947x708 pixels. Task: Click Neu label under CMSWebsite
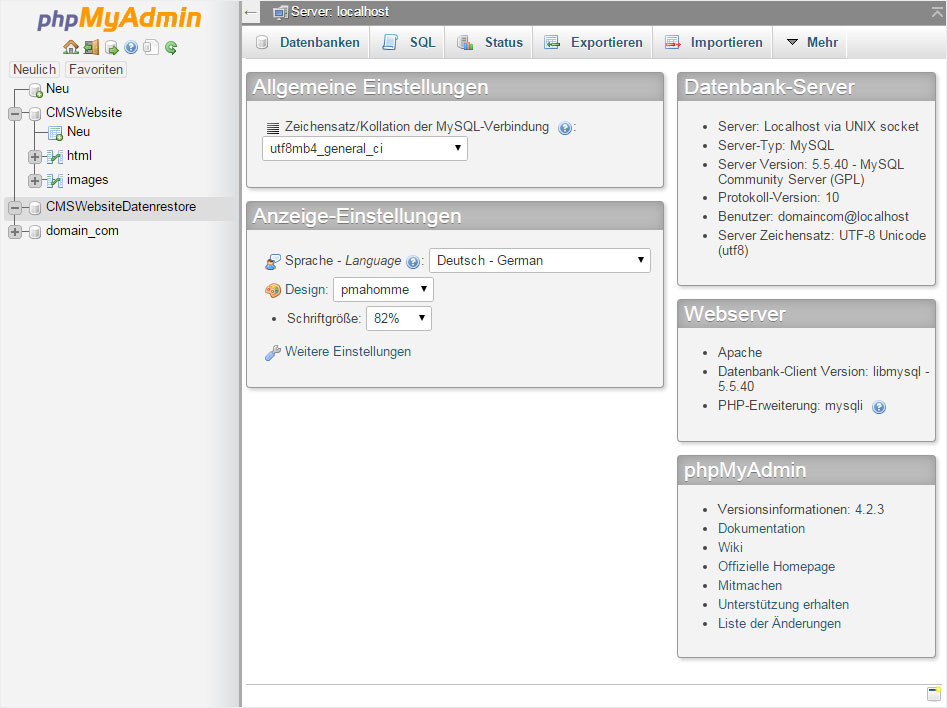tap(79, 132)
